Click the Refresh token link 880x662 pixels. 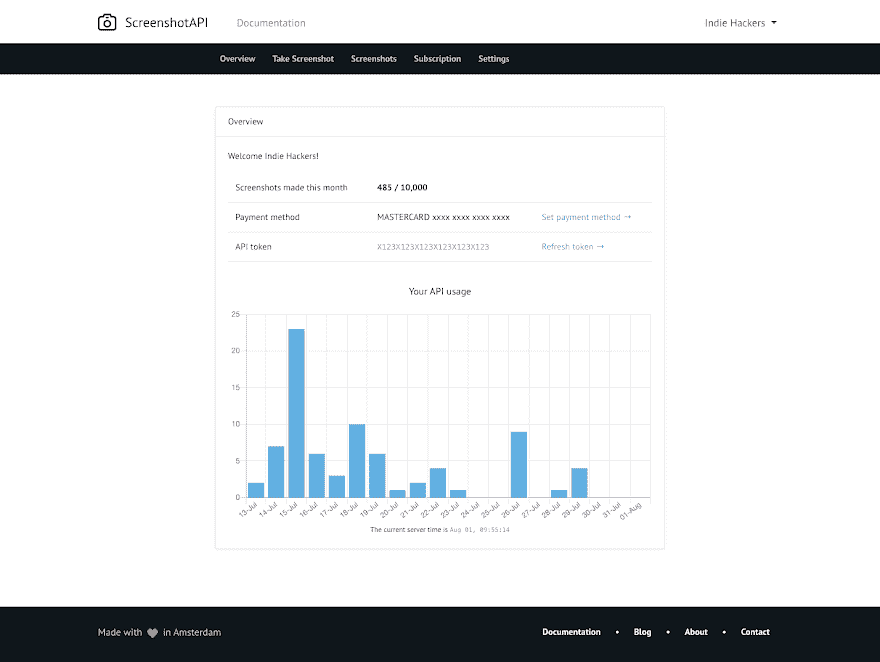click(x=573, y=247)
